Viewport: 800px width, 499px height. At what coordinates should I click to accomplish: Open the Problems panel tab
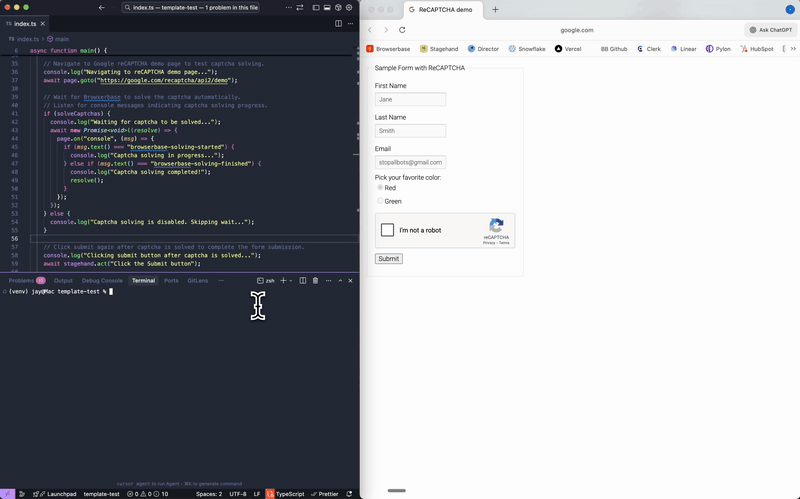point(22,281)
